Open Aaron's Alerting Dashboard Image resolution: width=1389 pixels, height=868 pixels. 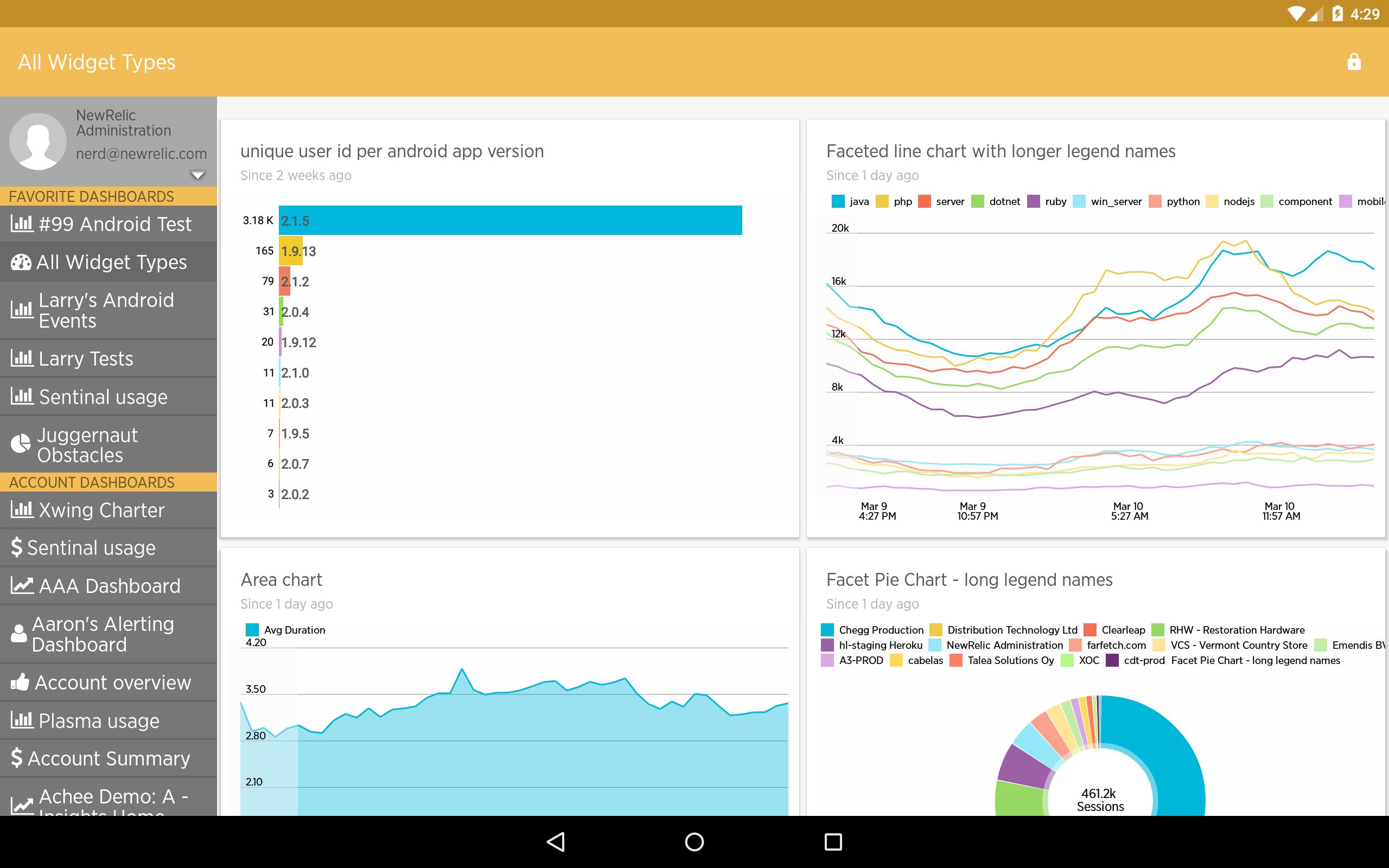(x=109, y=634)
